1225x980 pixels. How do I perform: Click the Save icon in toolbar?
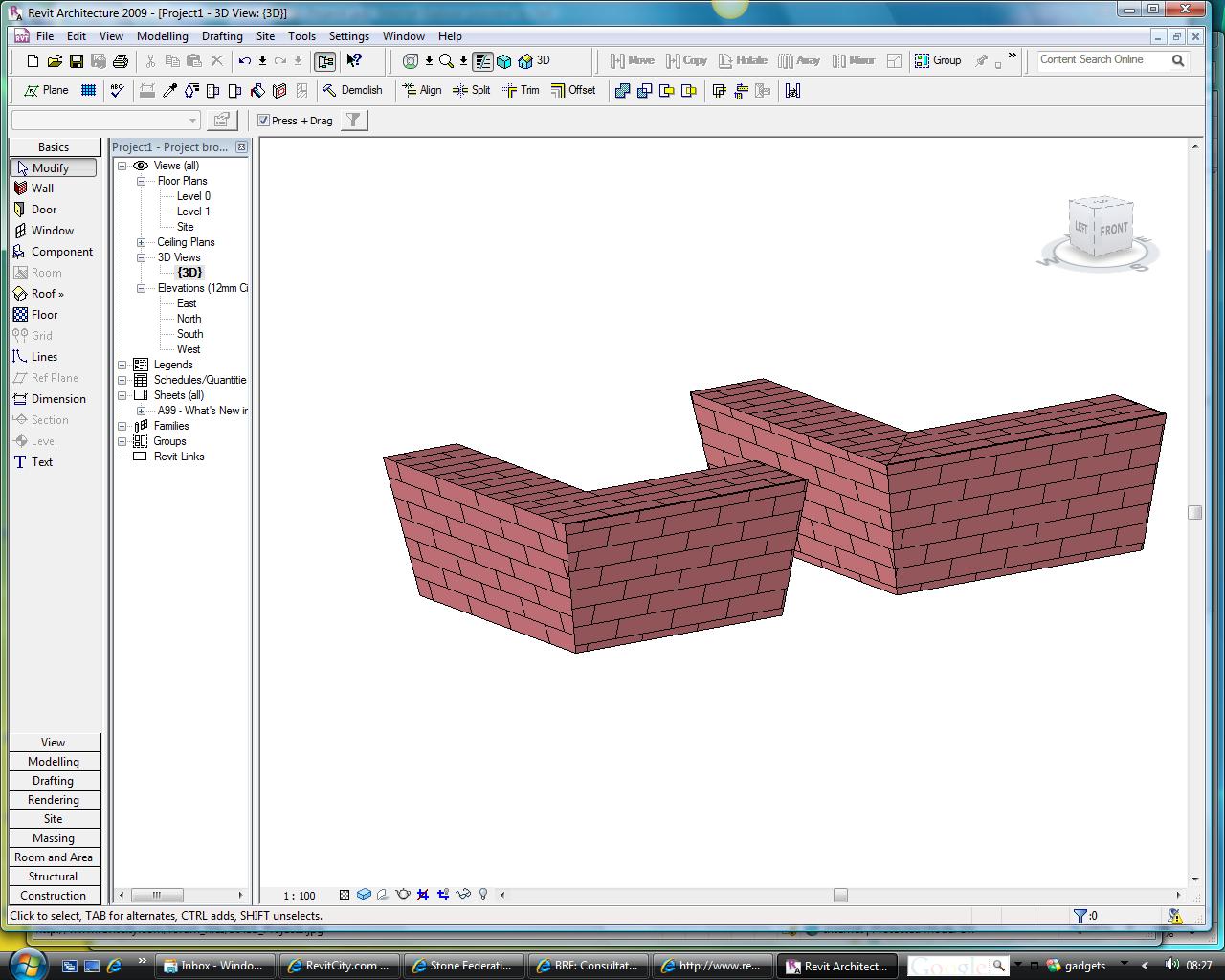tap(76, 60)
